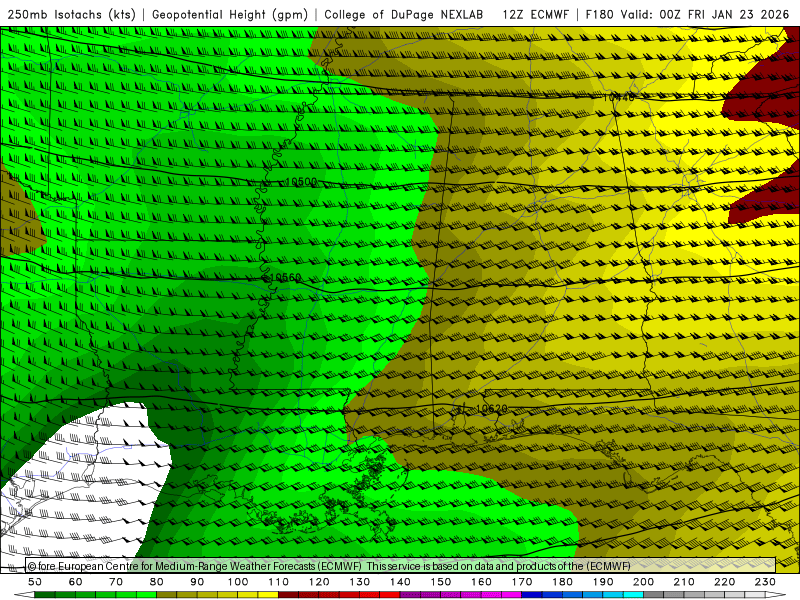Click the legend value 210

(684, 582)
